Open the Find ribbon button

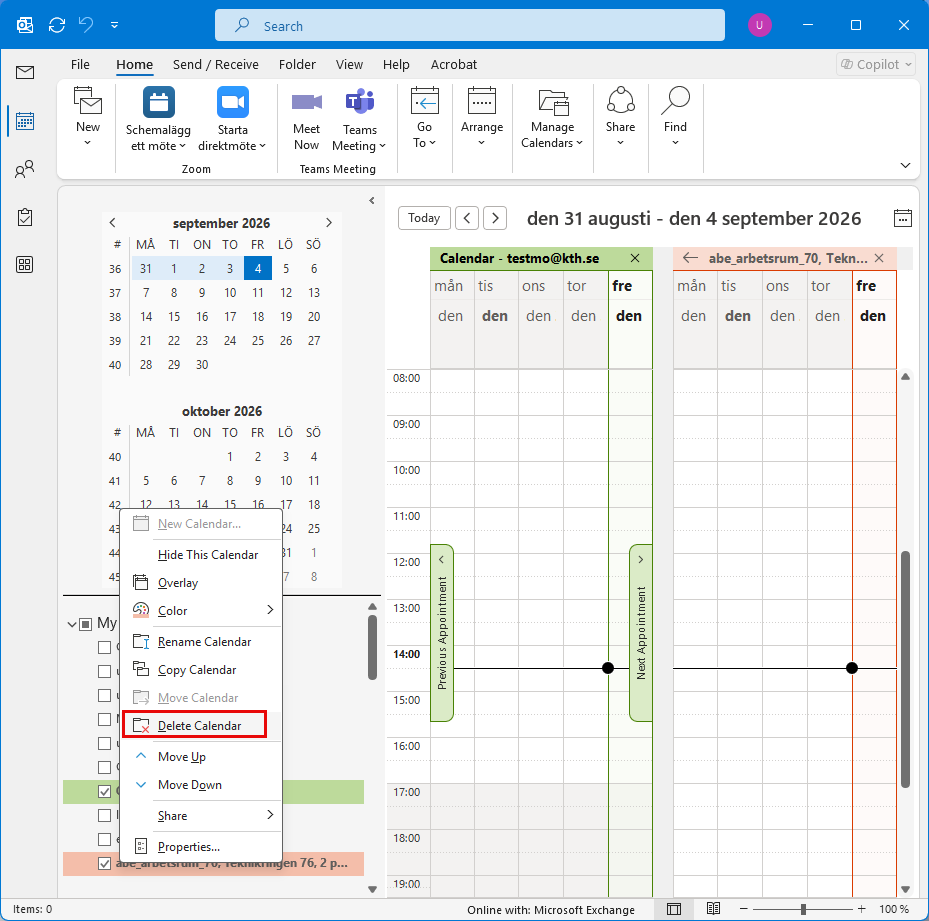675,117
